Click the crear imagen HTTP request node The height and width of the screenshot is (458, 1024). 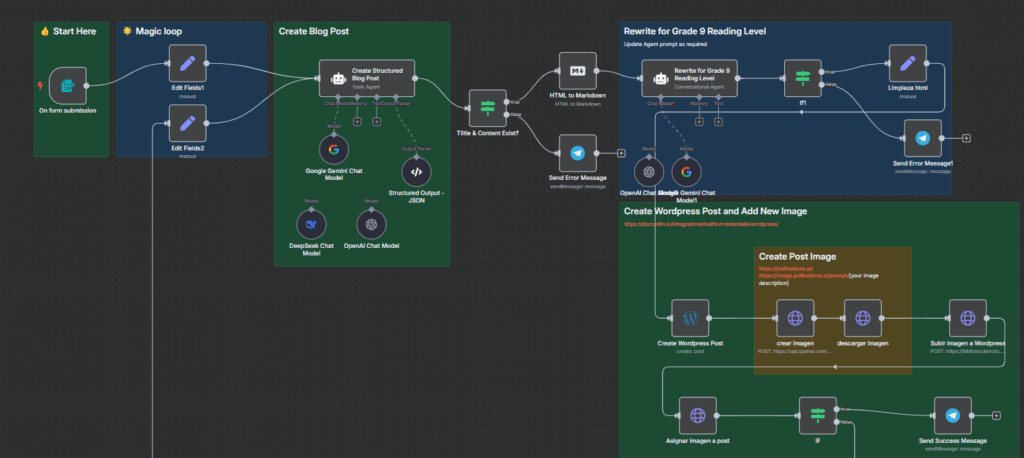[x=795, y=318]
